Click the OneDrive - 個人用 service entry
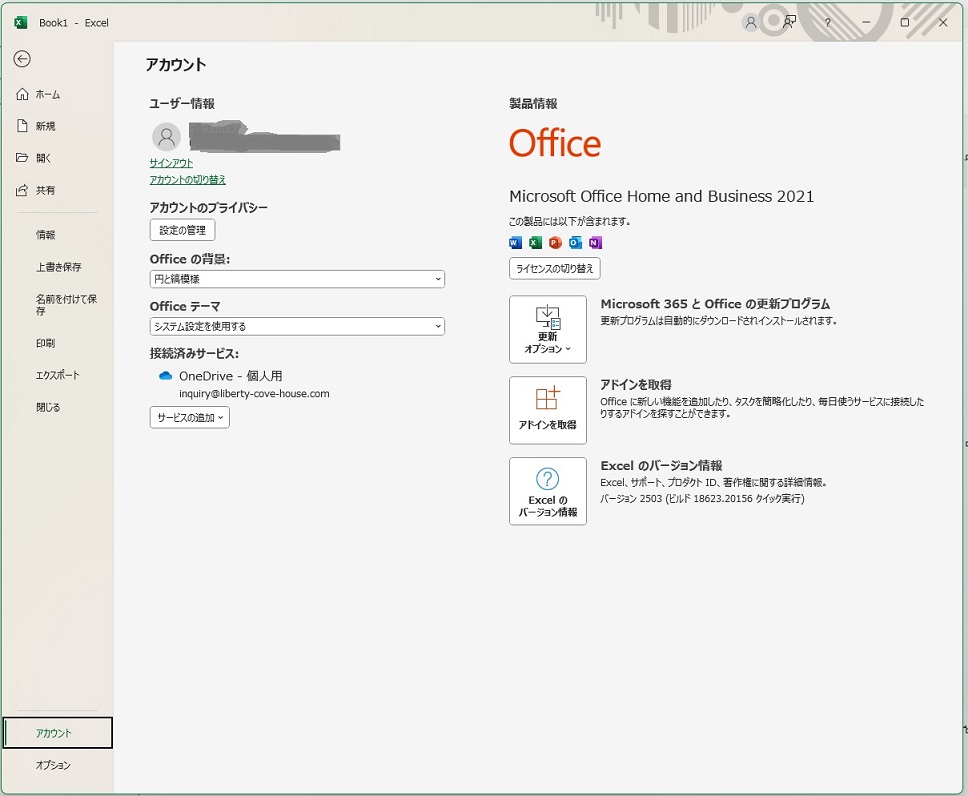The height and width of the screenshot is (796, 968). (230, 375)
